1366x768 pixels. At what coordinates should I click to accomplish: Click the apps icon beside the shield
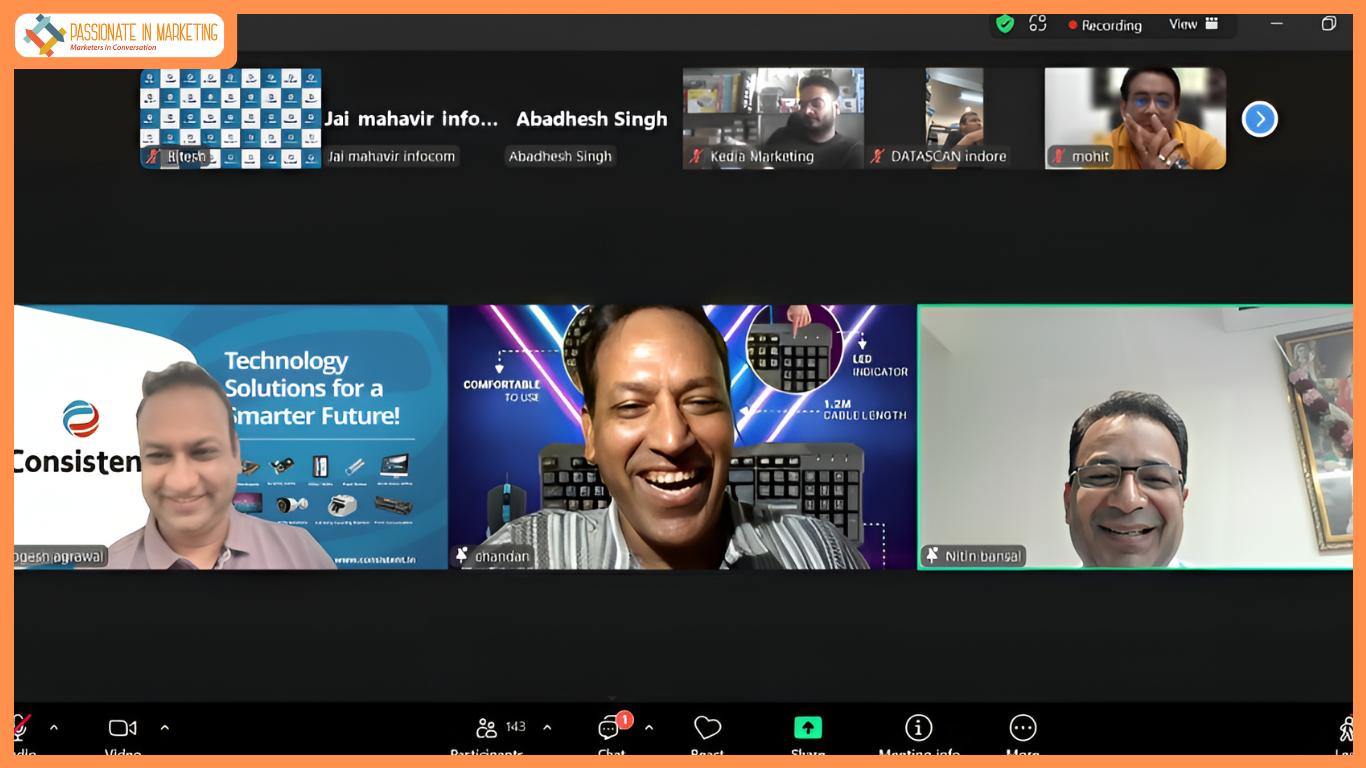(1038, 24)
